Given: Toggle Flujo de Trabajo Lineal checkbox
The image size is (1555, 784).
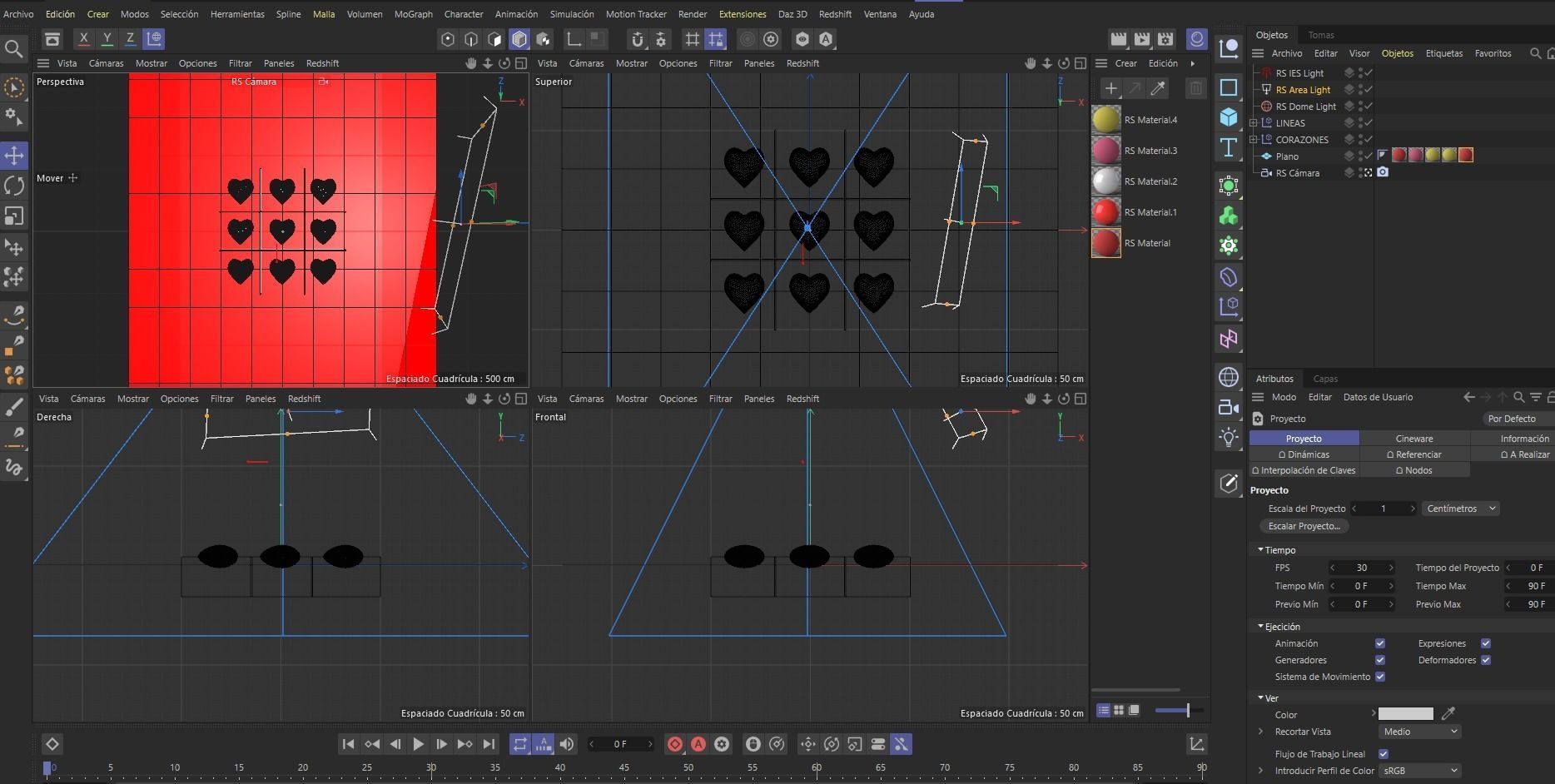Looking at the screenshot, I should tap(1384, 754).
